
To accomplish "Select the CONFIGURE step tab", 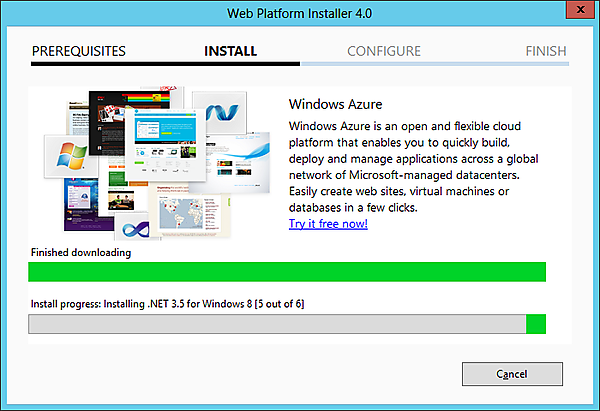I will pyautogui.click(x=384, y=51).
